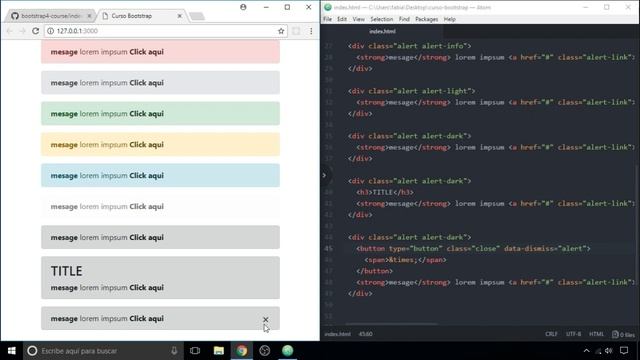Click the cursor position indicator in status bar
This screenshot has height=360, width=640.
(x=365, y=334)
